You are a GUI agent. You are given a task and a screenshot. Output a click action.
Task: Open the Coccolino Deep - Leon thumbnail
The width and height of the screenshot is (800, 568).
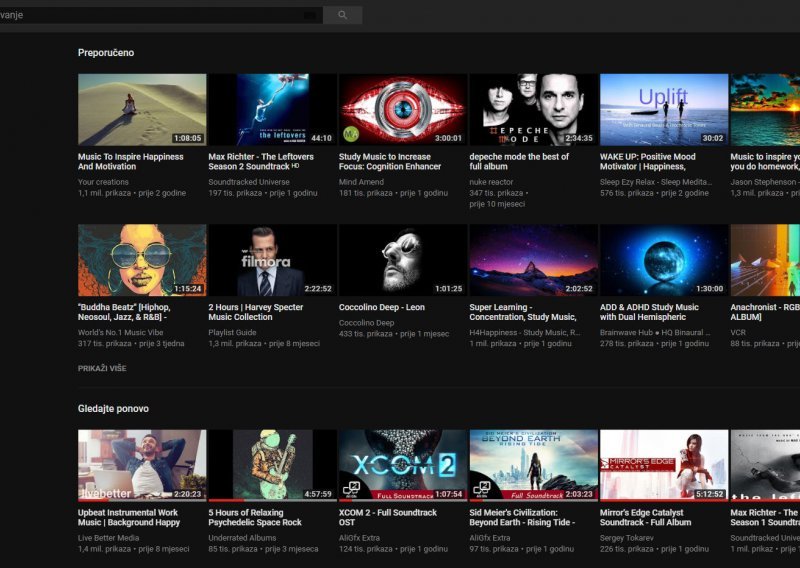coord(402,260)
